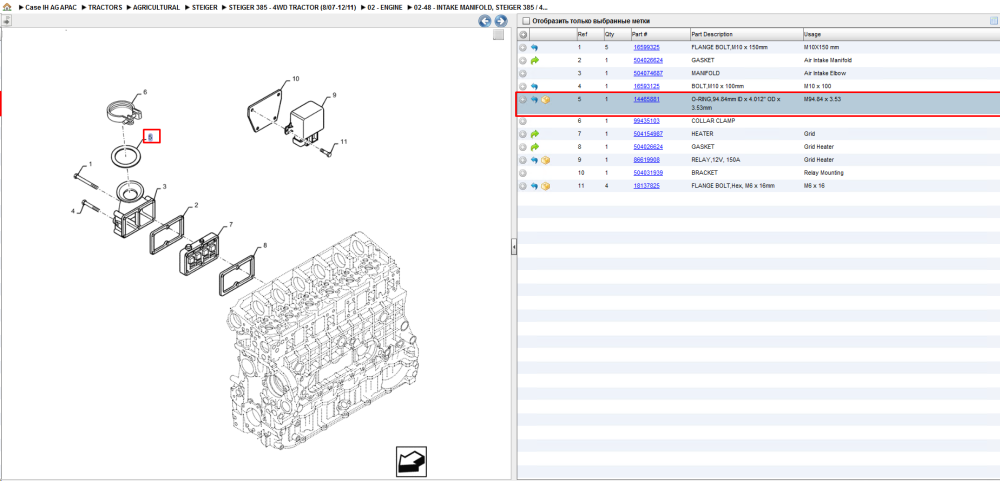Viewport: 1000px width, 481px height.
Task: Click the add-all circle icon in the table header
Action: click(x=523, y=34)
